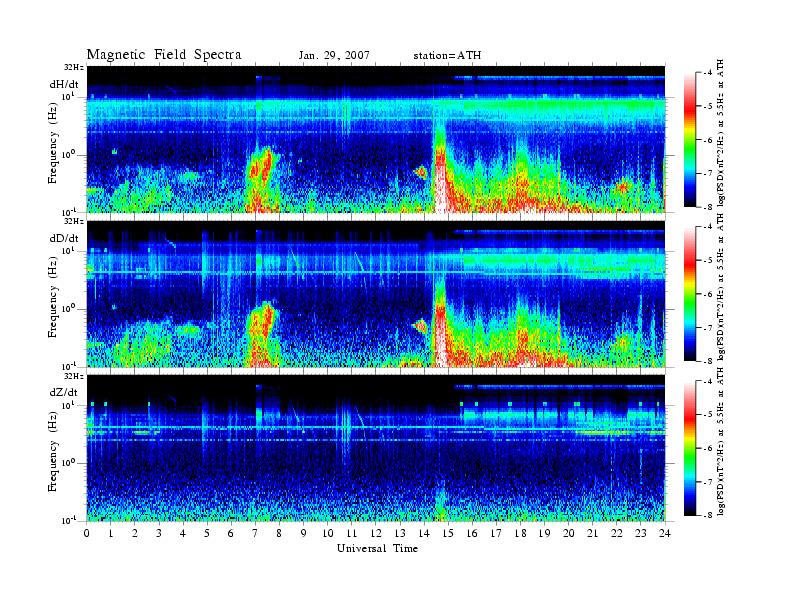The image size is (792, 612).
Task: Click the "Magnetic Field Spectra" title
Action: click(164, 55)
